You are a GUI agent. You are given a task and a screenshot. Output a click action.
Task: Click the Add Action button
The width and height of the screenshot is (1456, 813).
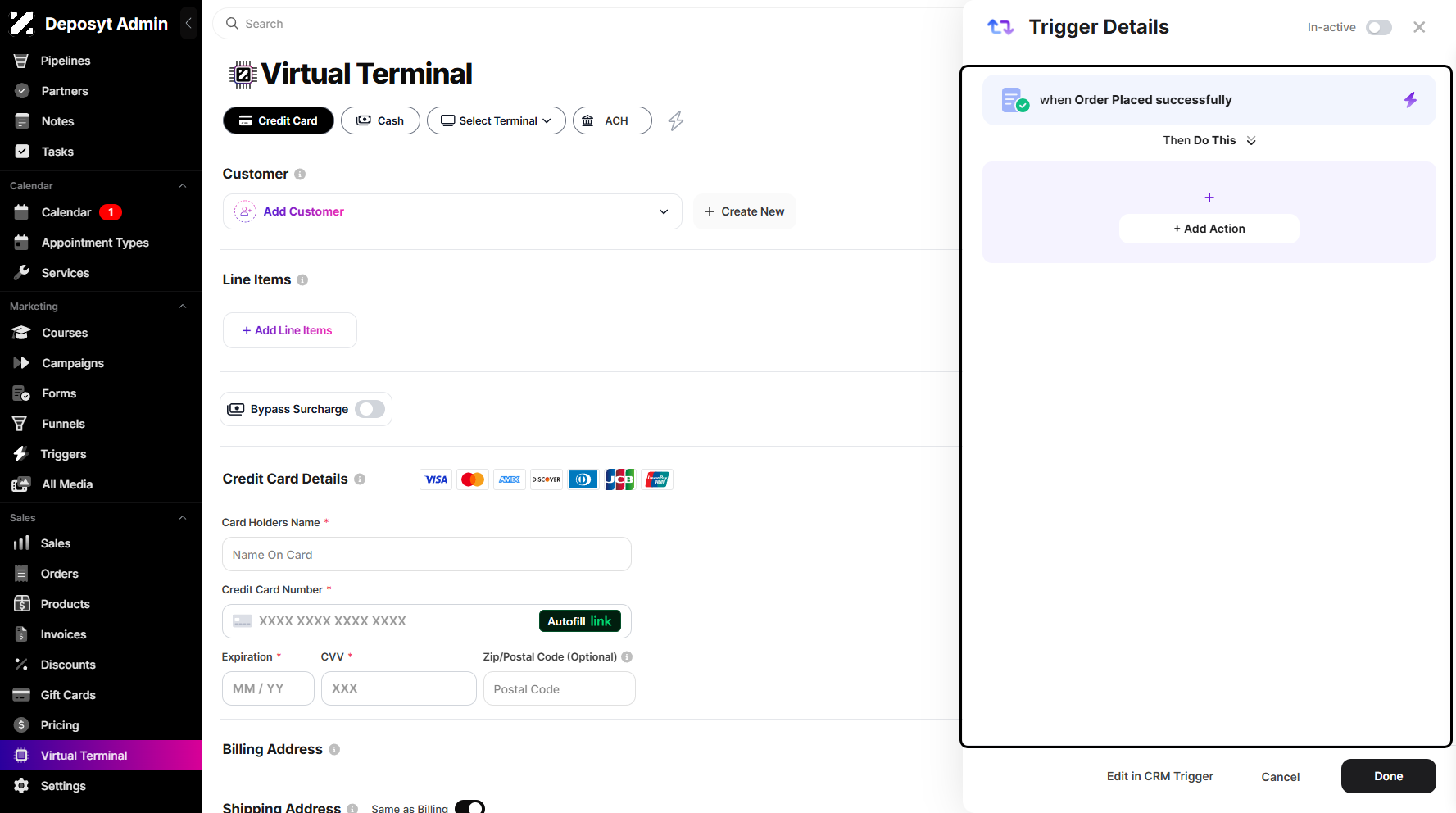(1209, 229)
